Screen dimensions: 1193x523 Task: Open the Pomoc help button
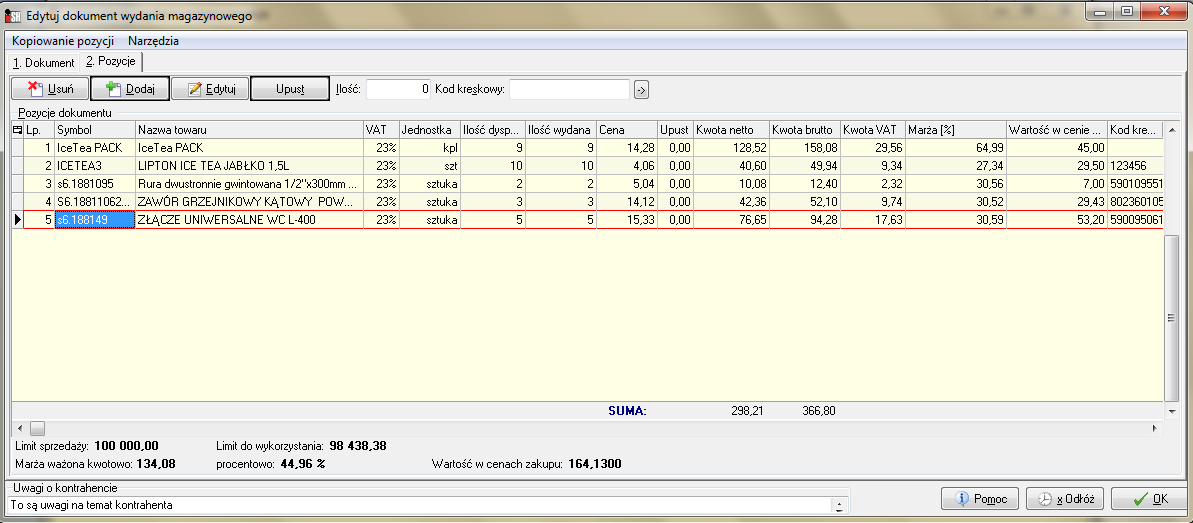tap(980, 499)
